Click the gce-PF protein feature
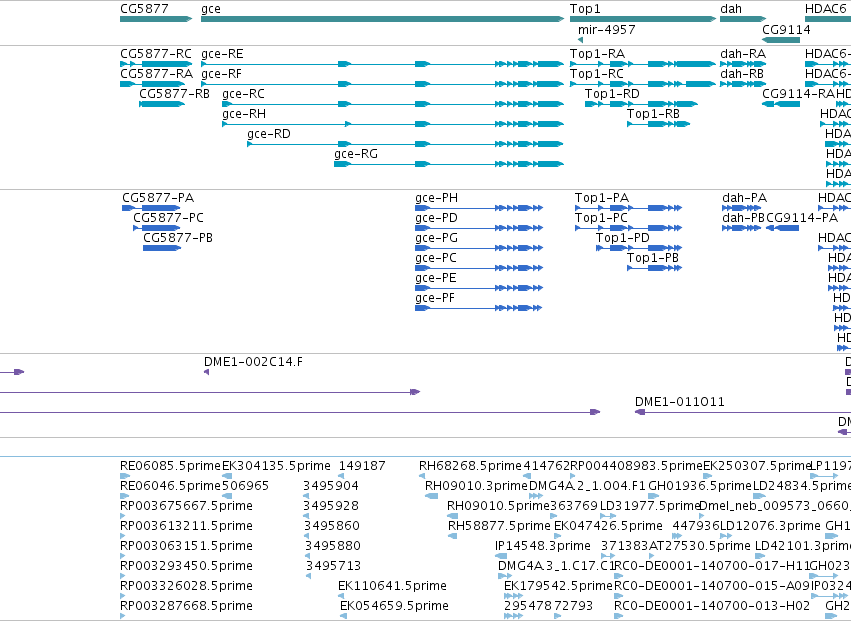The image size is (851, 621). point(479,308)
